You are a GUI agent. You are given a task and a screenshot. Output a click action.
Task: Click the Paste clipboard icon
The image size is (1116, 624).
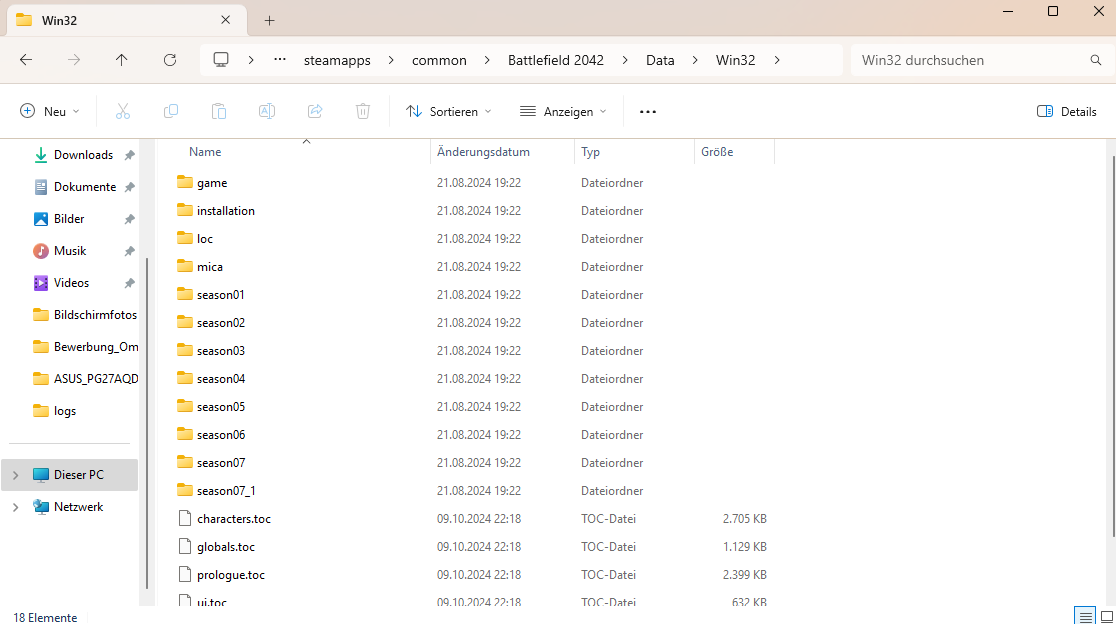(x=219, y=111)
